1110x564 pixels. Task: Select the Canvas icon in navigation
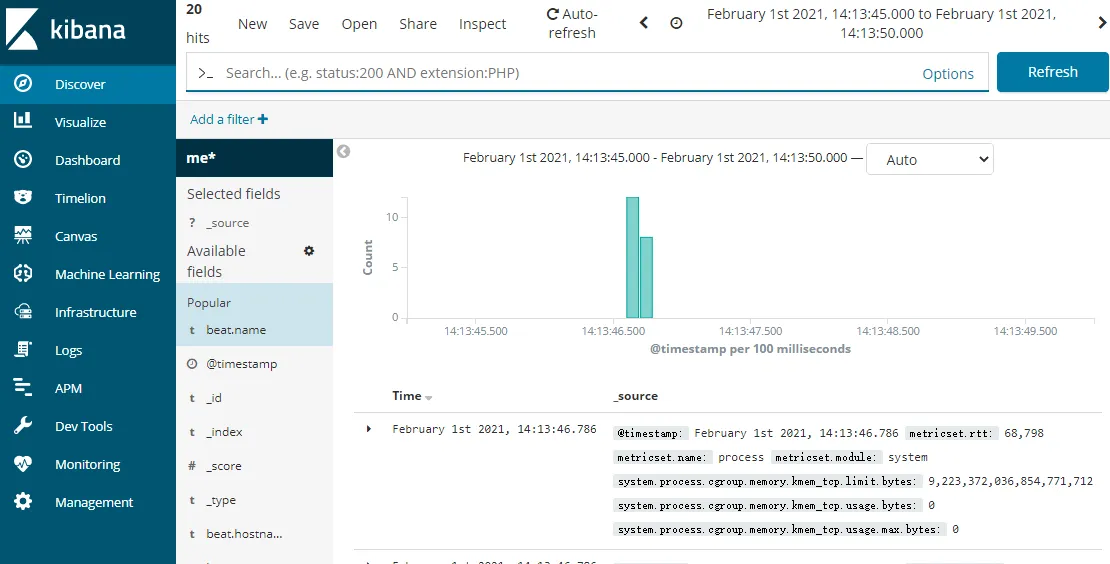tap(23, 236)
